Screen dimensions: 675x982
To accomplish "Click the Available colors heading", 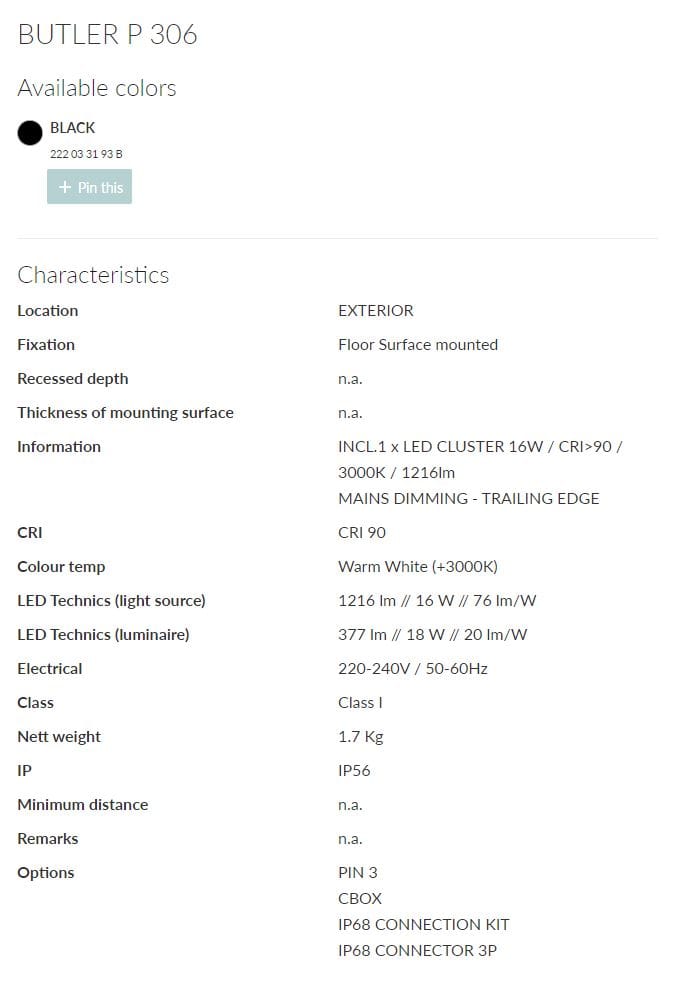I will 97,88.
